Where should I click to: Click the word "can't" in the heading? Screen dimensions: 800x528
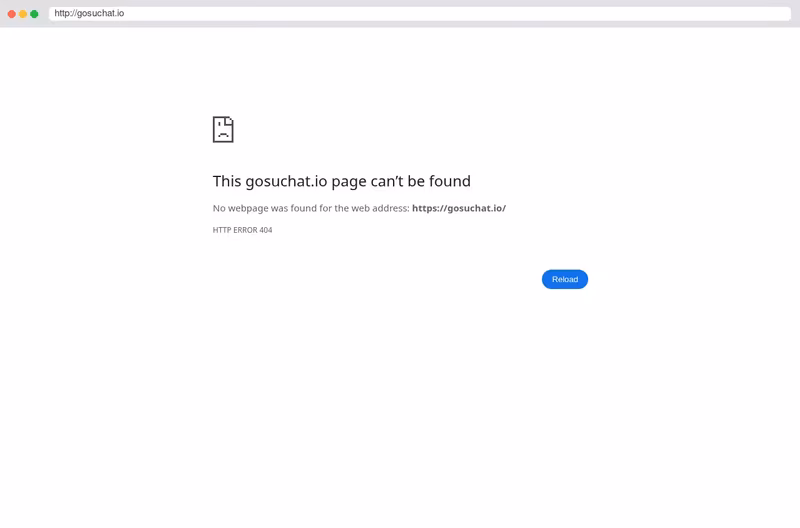387,181
